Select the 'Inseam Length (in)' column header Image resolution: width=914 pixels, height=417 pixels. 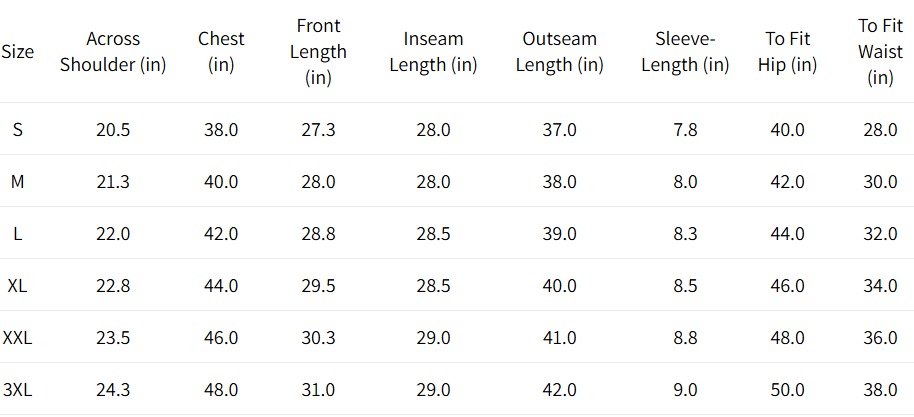pos(434,52)
